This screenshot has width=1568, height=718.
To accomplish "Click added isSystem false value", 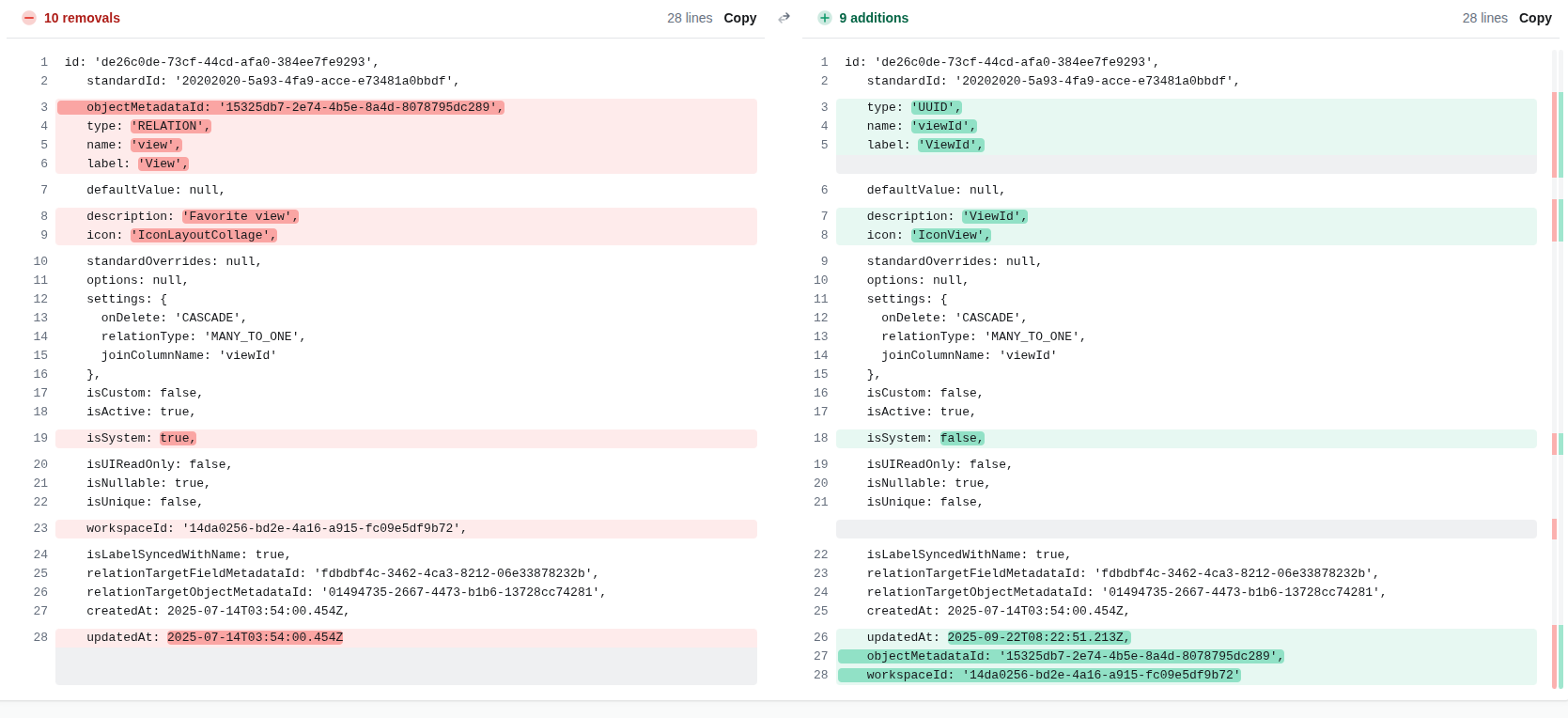I will (961, 438).
